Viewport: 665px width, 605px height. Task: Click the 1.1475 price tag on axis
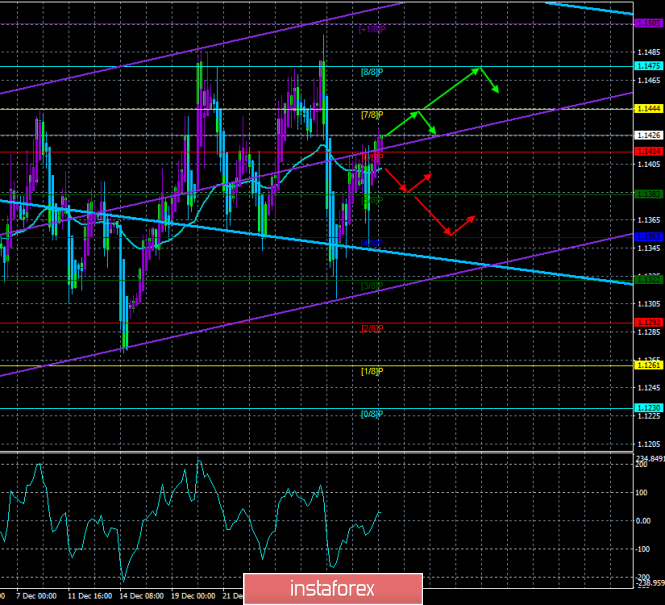click(647, 66)
